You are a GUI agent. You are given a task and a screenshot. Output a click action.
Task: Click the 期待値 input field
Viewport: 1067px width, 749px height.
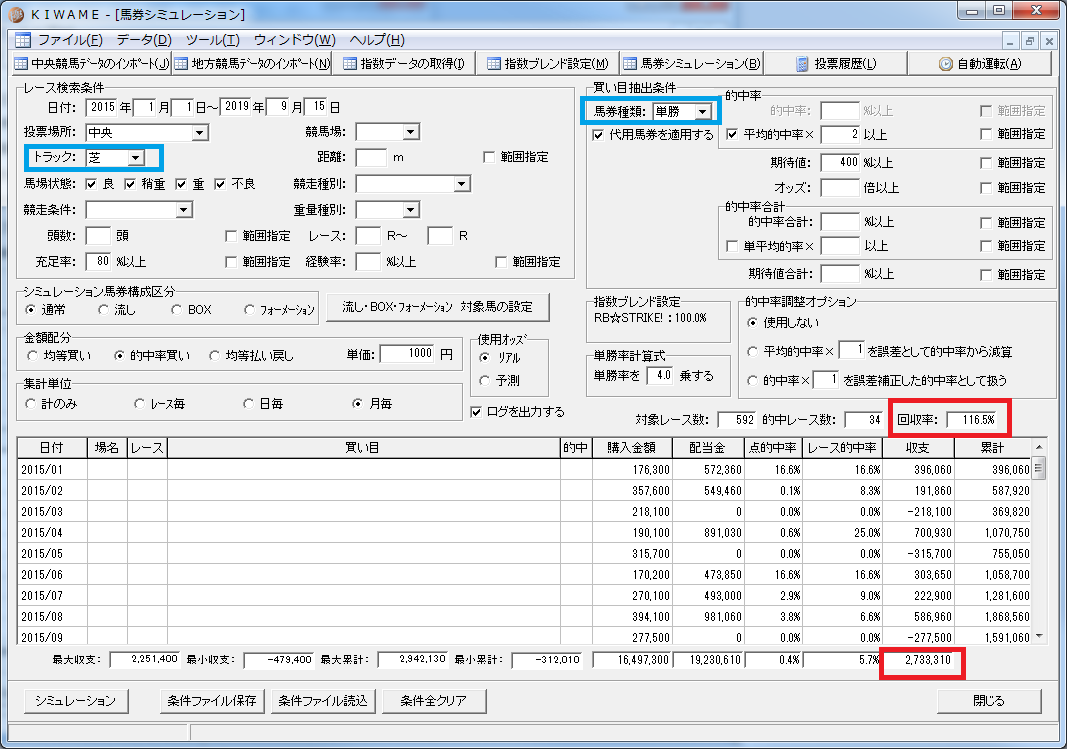(840, 163)
